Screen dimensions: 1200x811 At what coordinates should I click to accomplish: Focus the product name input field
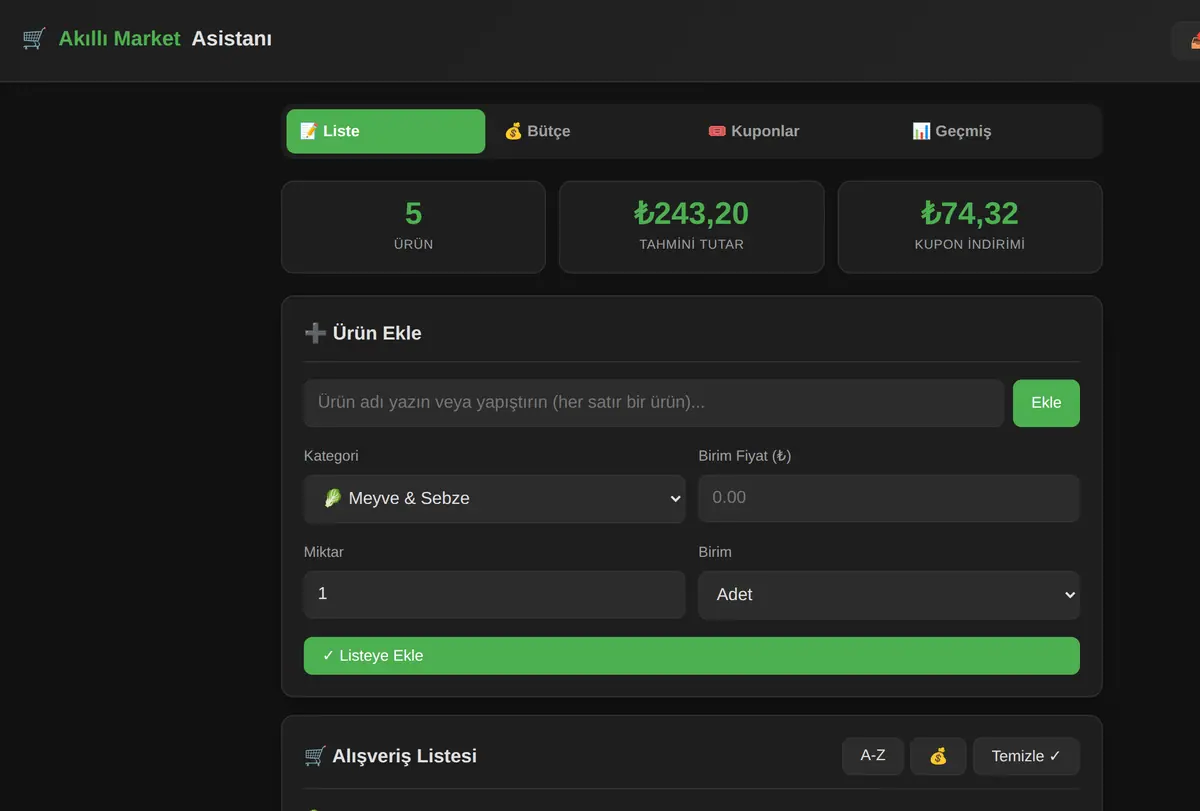[x=654, y=403]
